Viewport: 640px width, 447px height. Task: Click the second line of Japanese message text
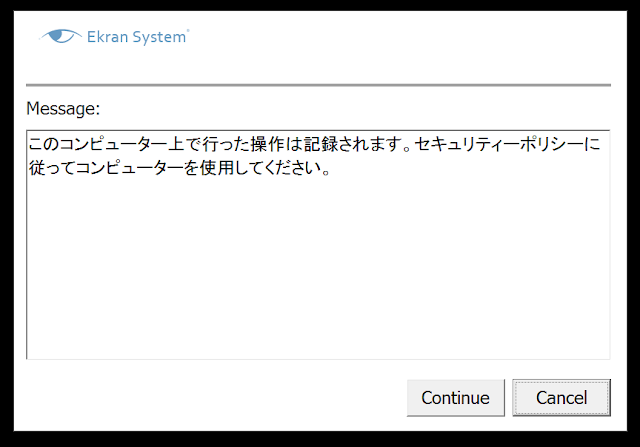coord(179,167)
